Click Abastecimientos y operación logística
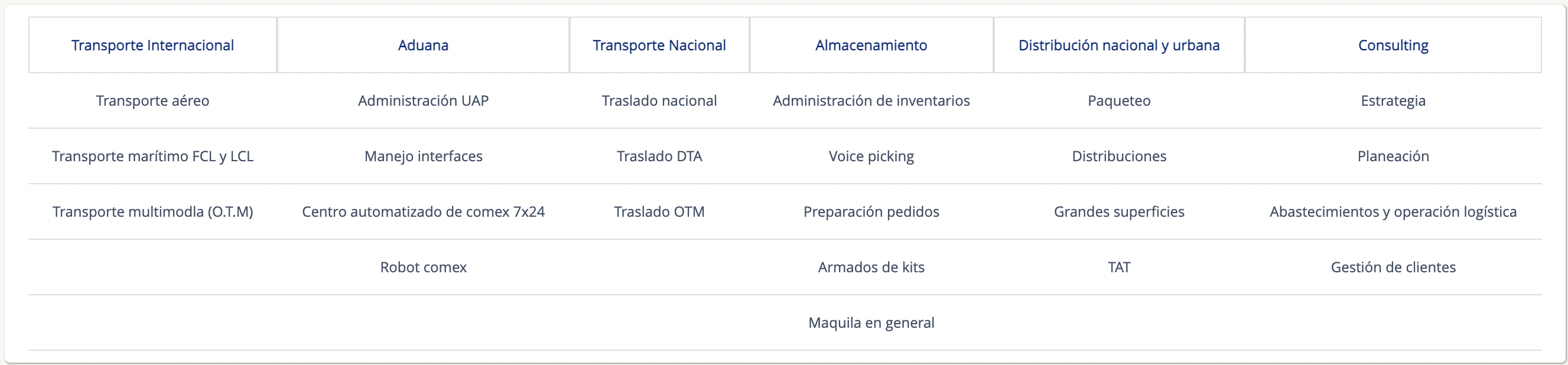The width and height of the screenshot is (1568, 365). coord(1393,211)
